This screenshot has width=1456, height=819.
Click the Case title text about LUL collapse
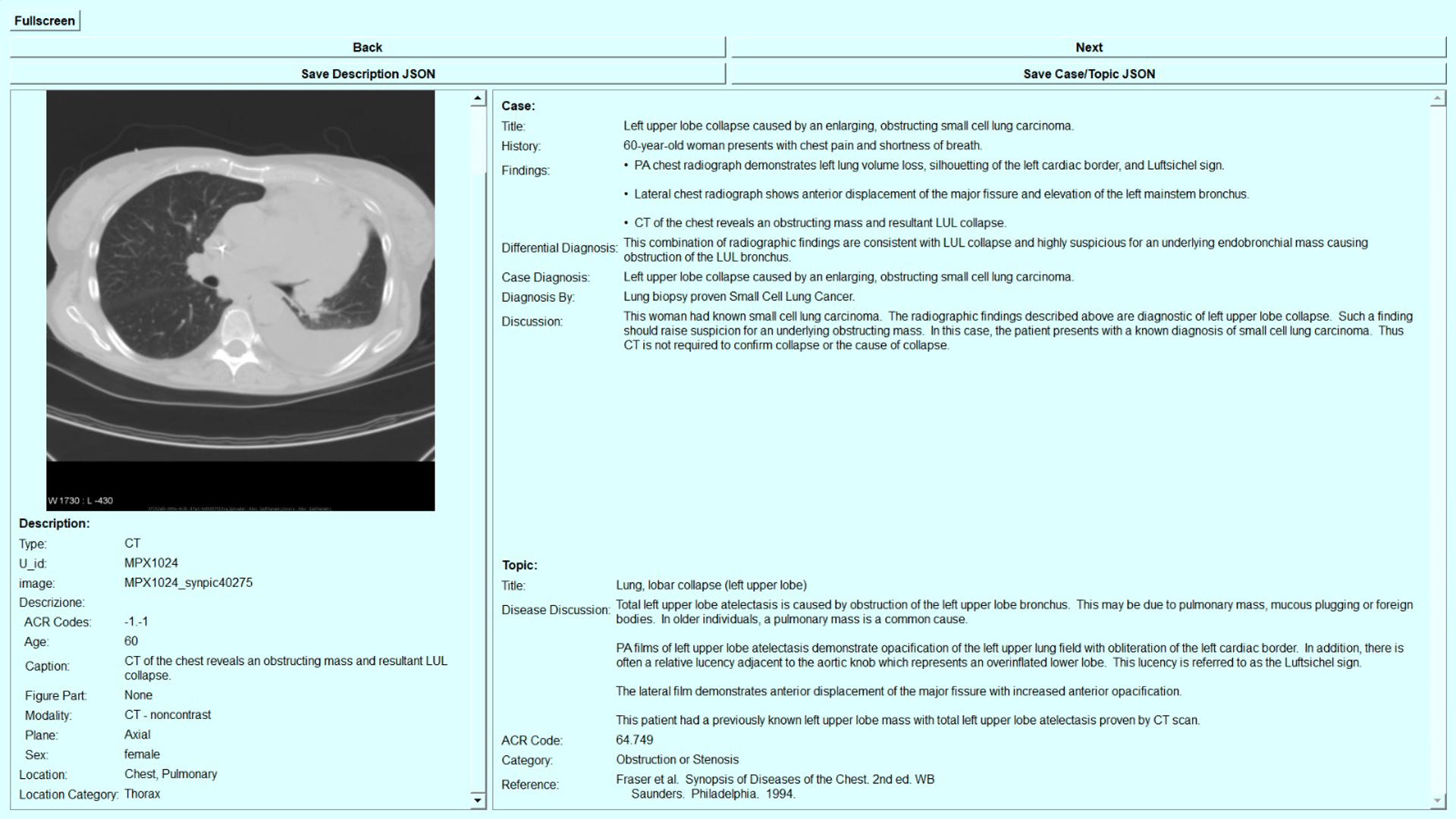tap(848, 126)
